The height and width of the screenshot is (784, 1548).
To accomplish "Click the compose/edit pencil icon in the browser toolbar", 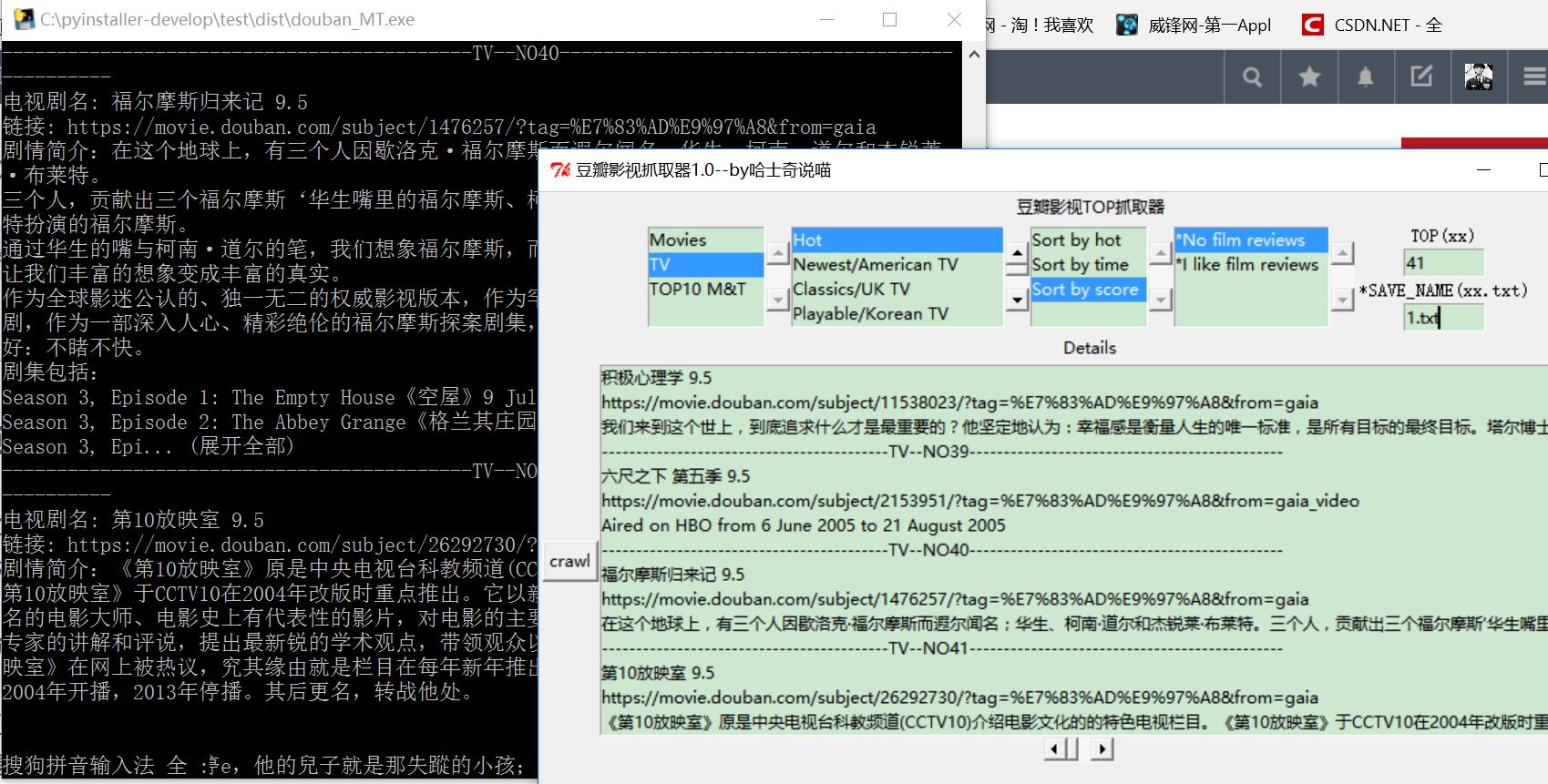I will click(1421, 76).
